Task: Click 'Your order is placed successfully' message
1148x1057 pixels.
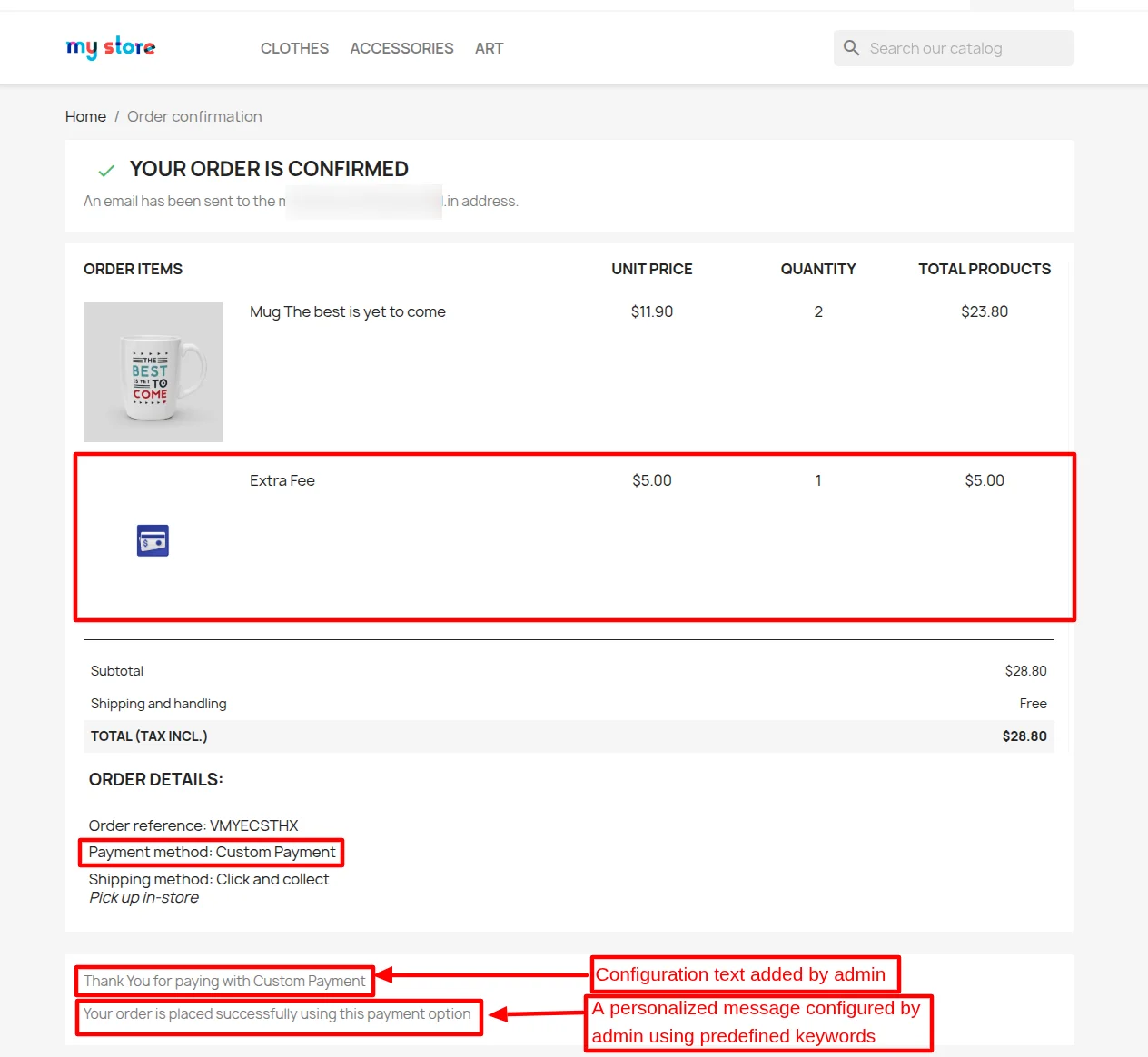Action: coord(277,1013)
